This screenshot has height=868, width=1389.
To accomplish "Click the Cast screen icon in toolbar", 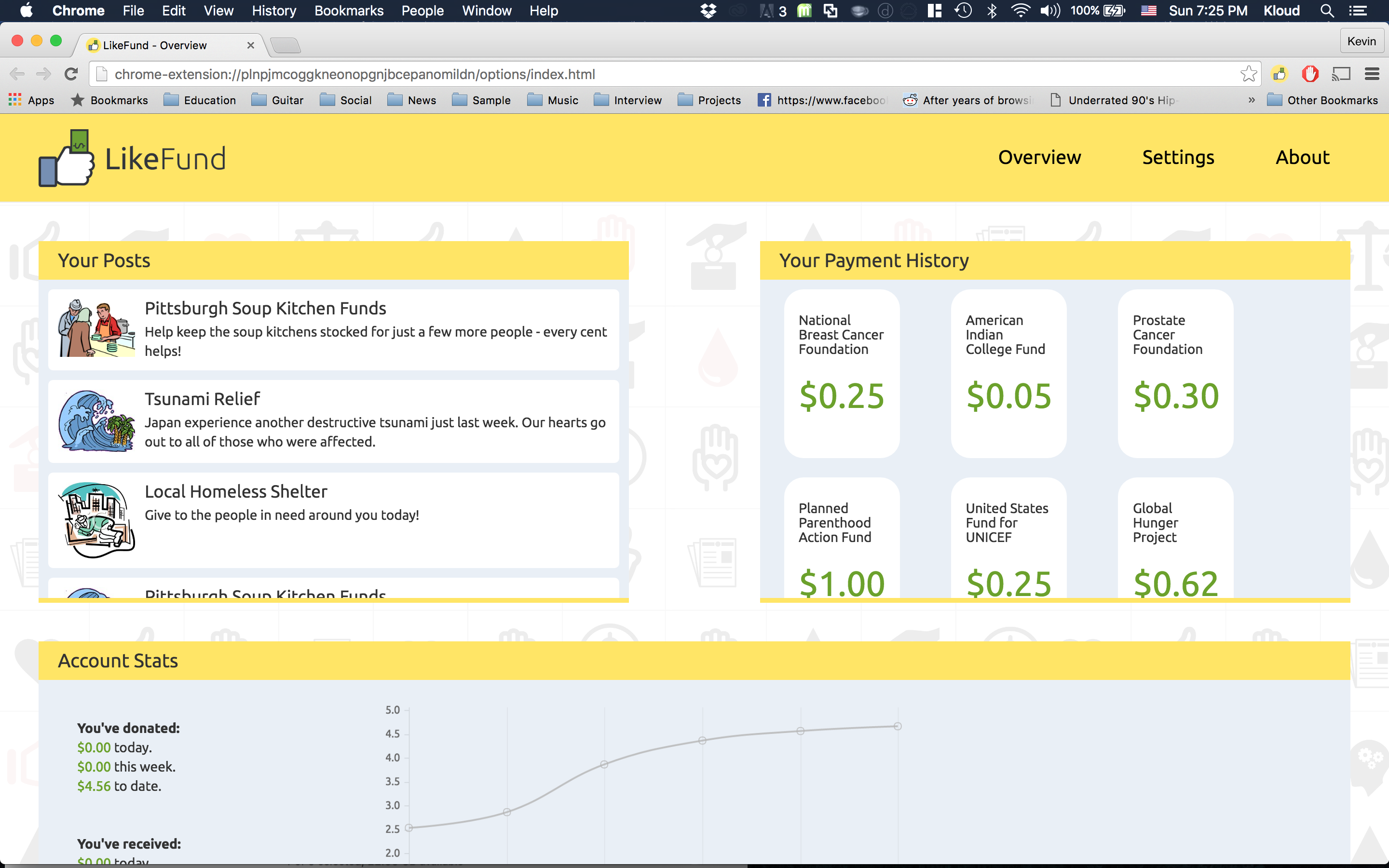I will click(x=1341, y=74).
